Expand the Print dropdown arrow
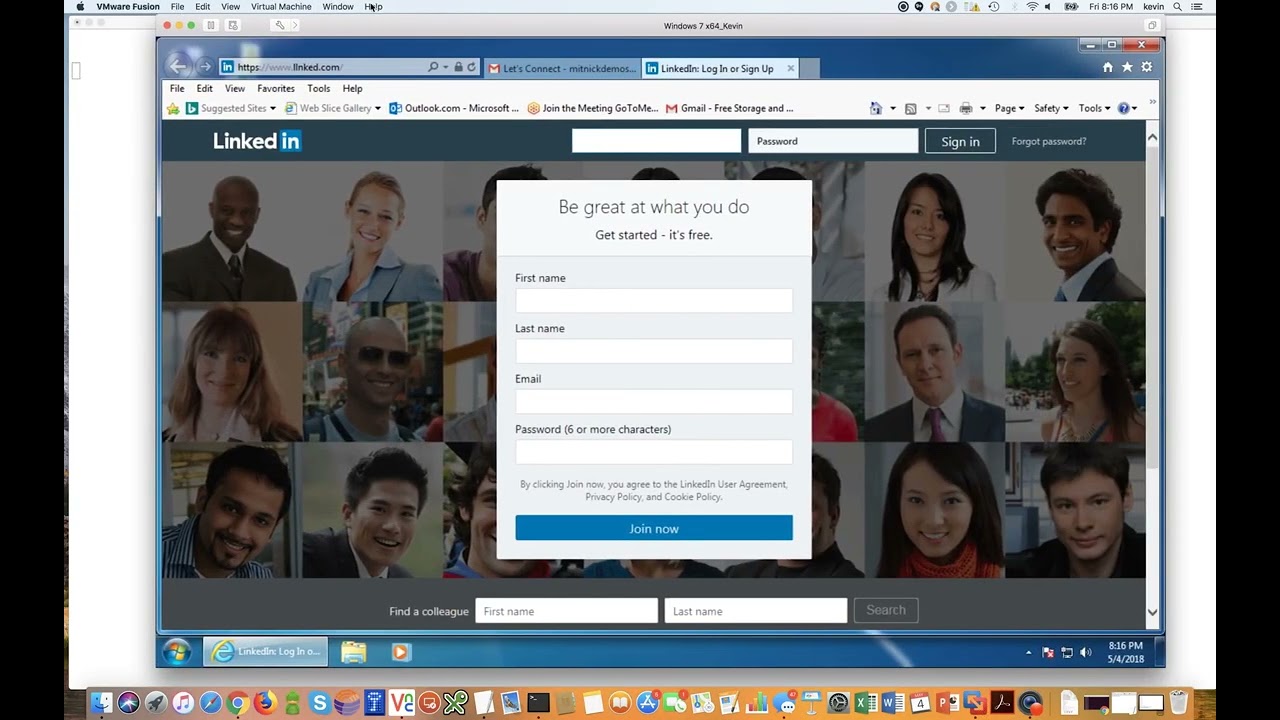The width and height of the screenshot is (1280, 720). click(x=982, y=108)
